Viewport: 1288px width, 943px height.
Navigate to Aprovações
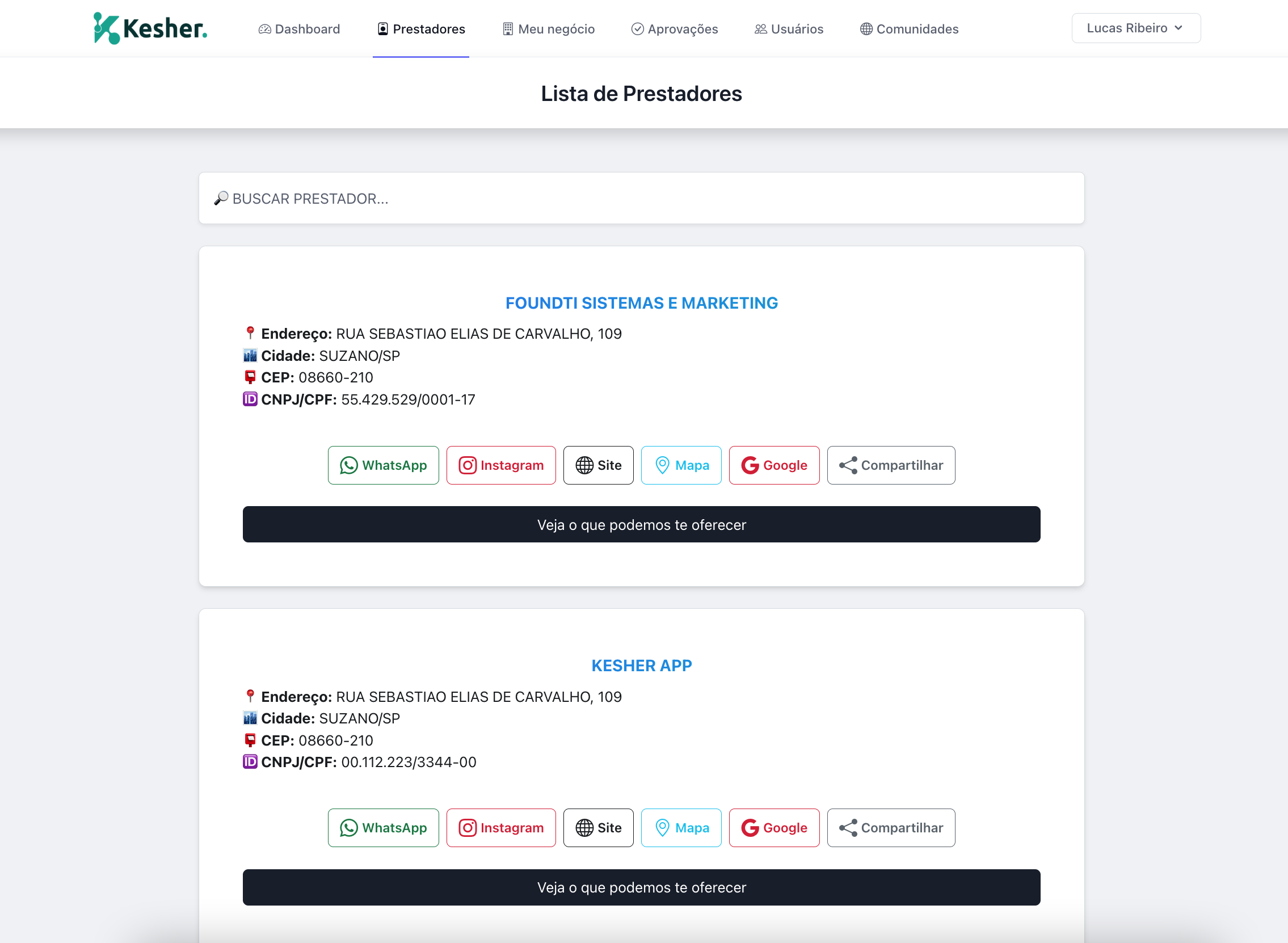[x=674, y=28]
